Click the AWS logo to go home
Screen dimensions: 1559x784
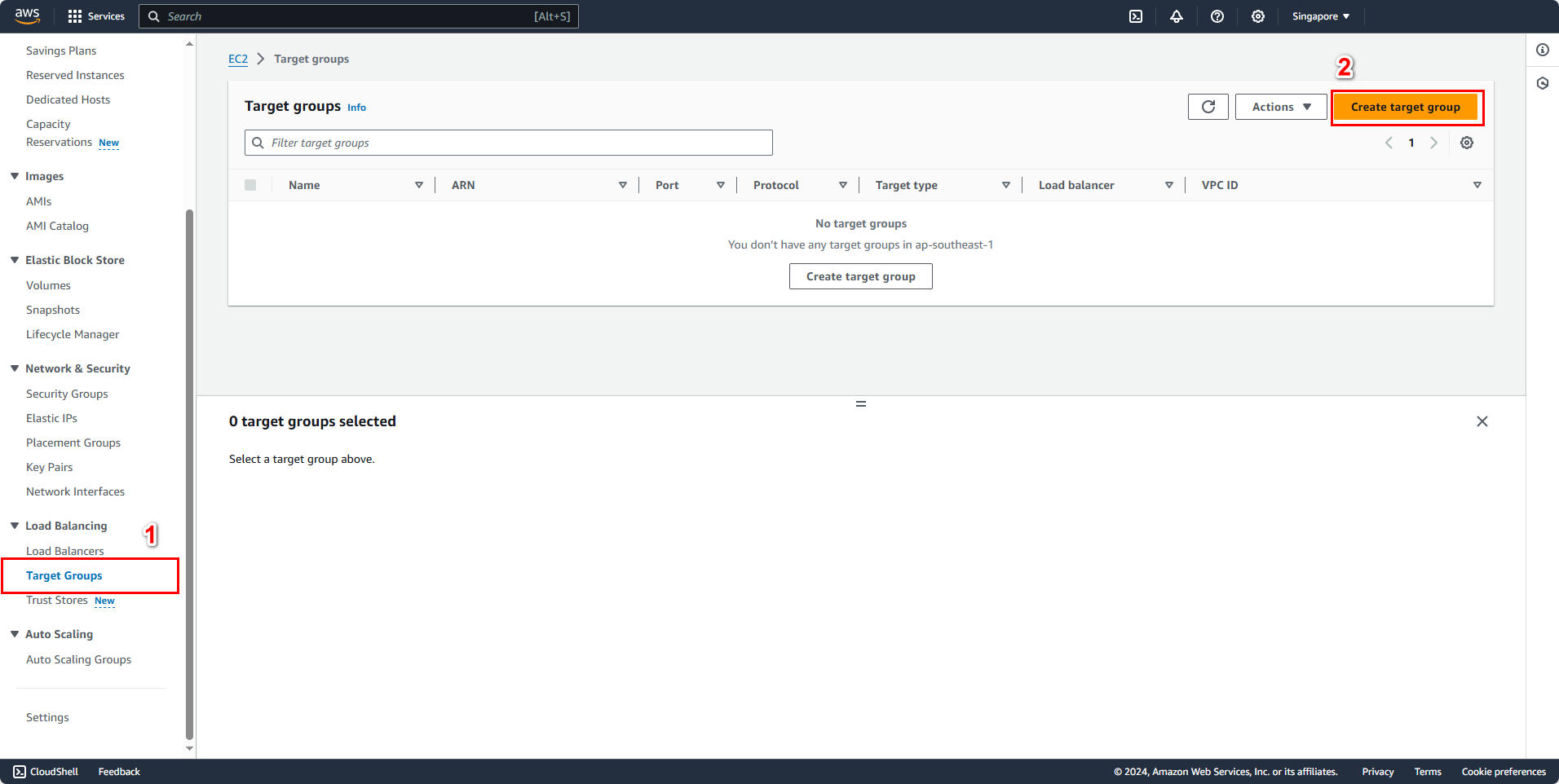tap(27, 15)
